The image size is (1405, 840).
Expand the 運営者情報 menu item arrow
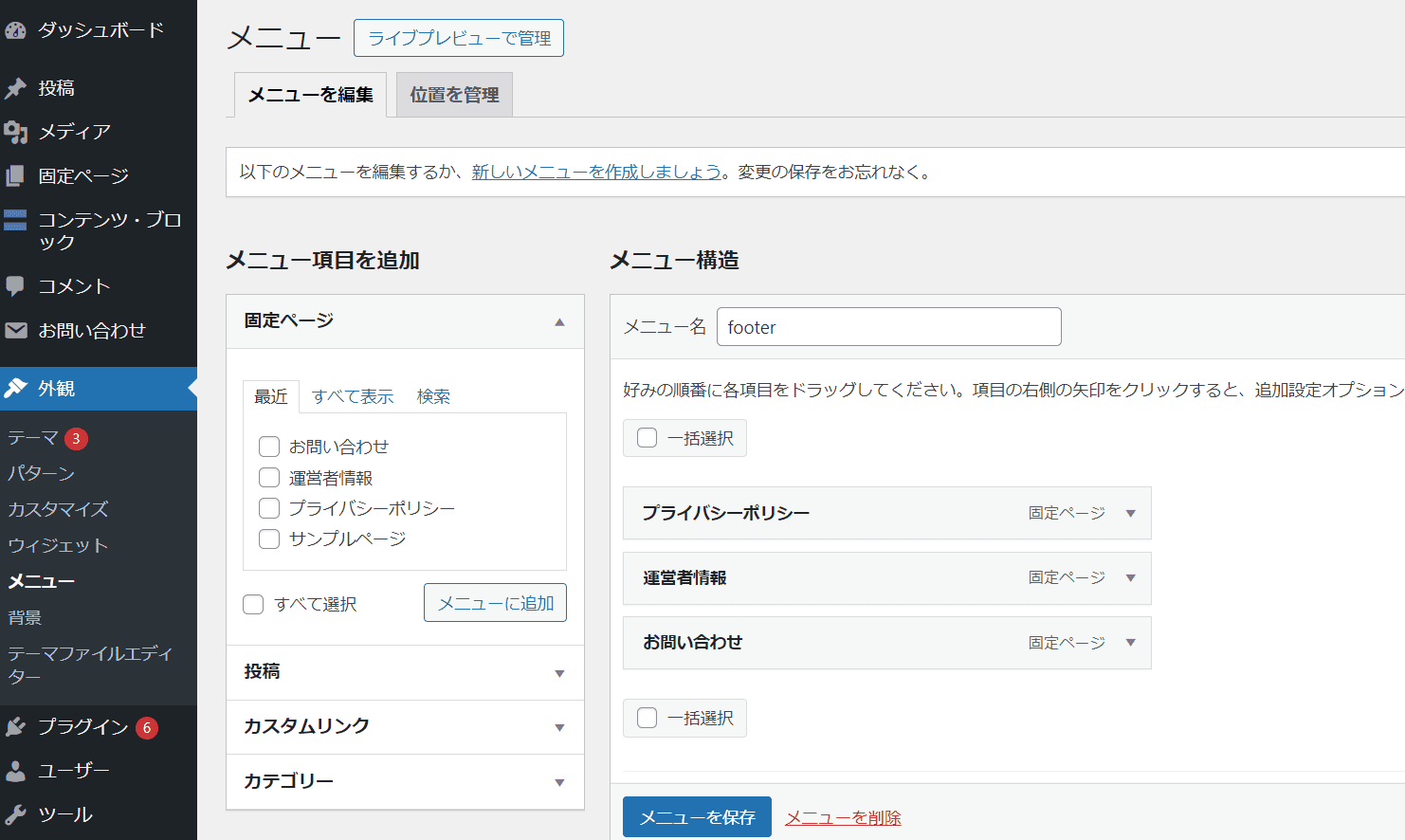coord(1130,577)
